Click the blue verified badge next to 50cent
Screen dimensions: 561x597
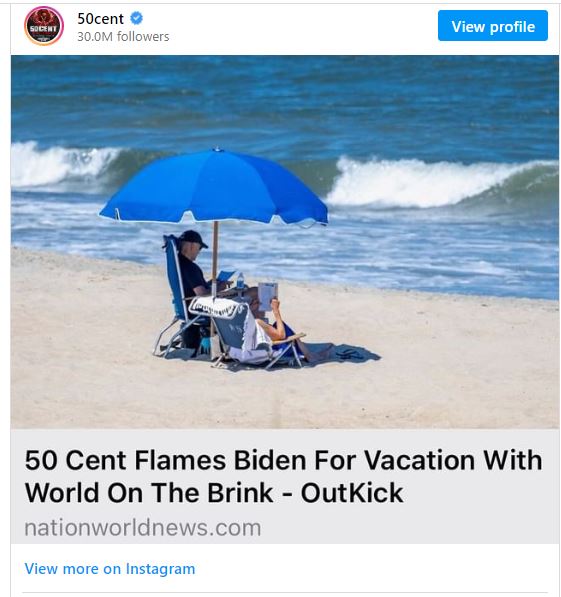point(137,18)
